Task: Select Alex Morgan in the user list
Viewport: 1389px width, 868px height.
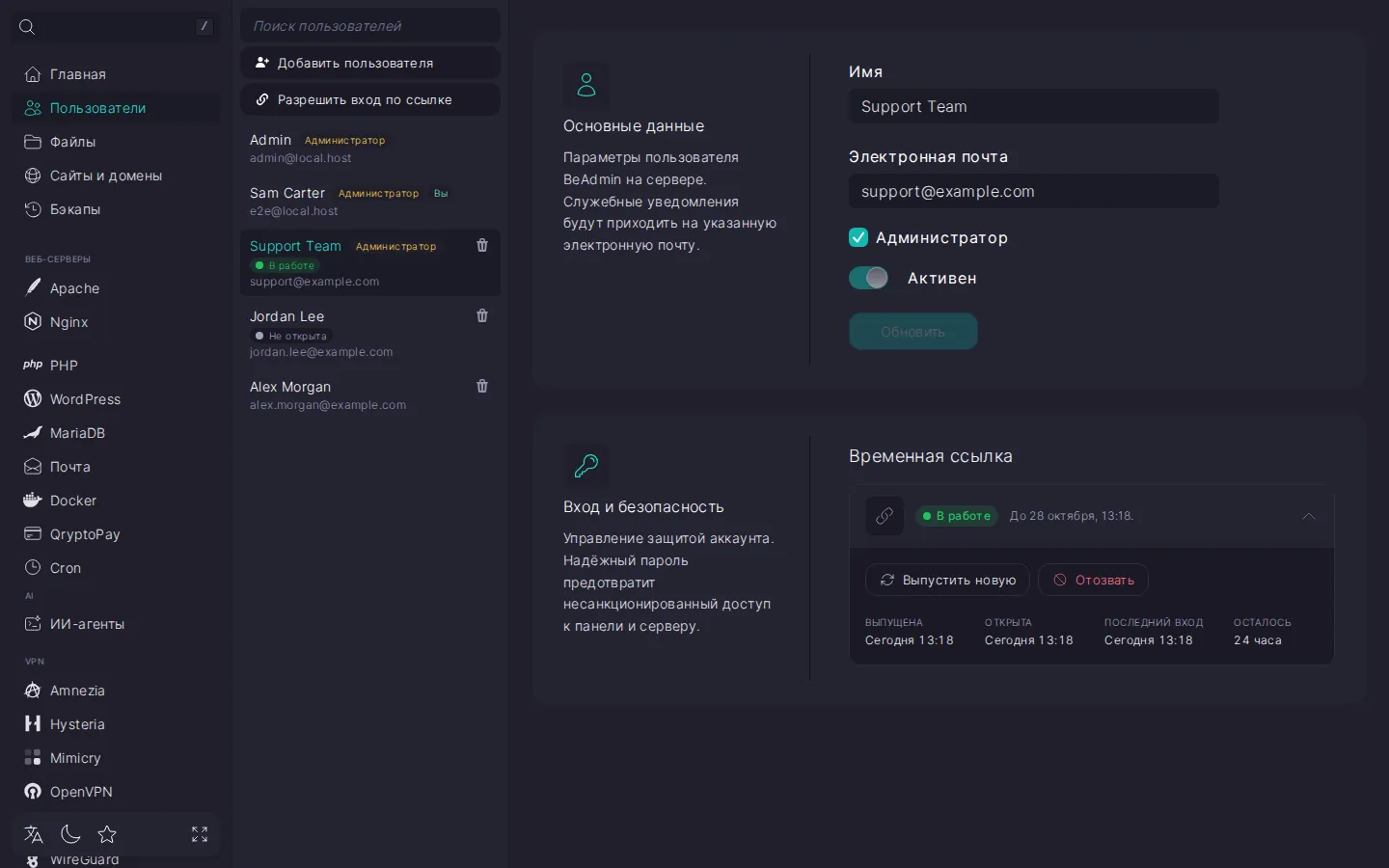Action: (x=370, y=395)
